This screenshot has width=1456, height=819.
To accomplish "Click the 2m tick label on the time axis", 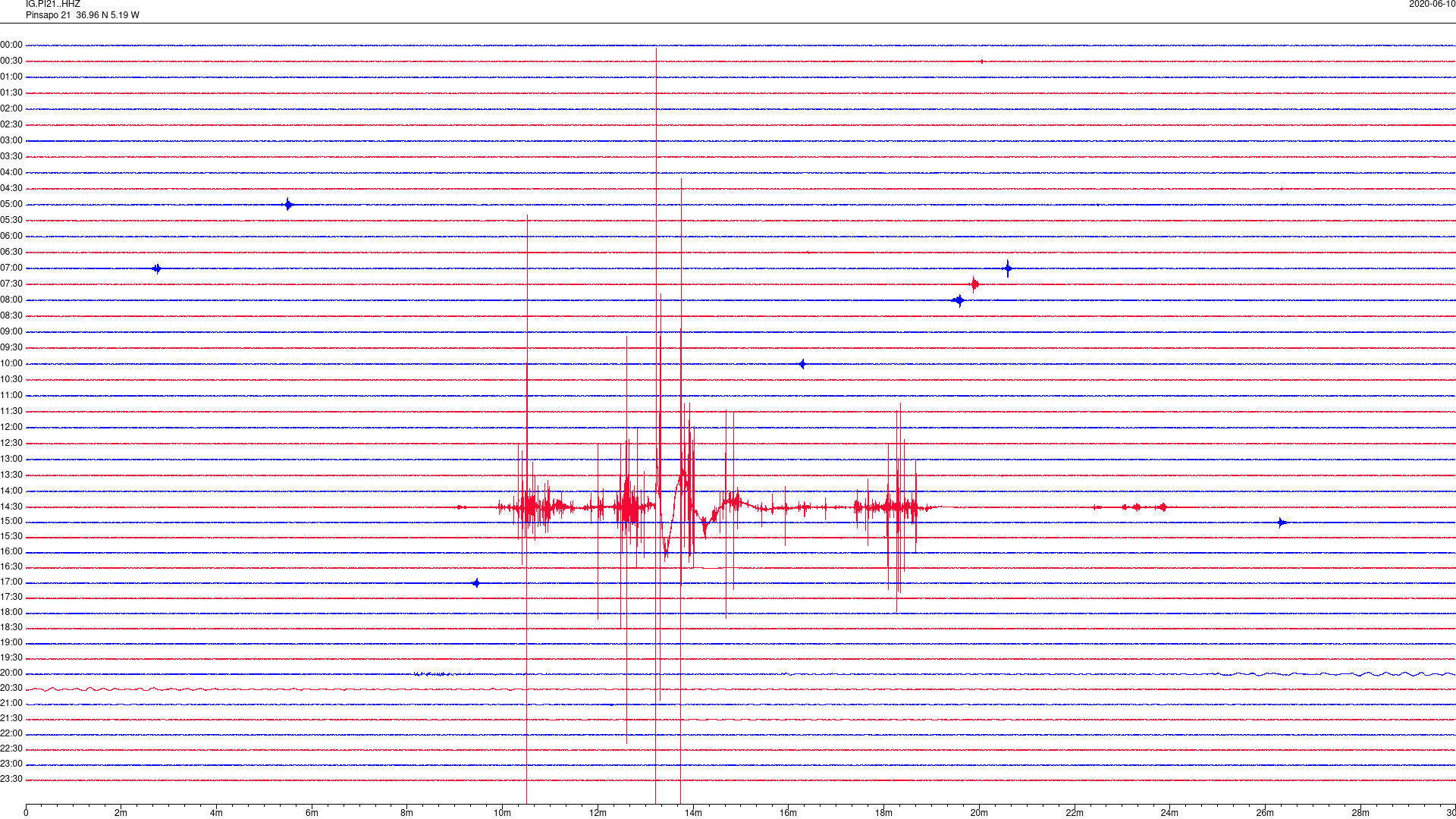I will coord(121,813).
